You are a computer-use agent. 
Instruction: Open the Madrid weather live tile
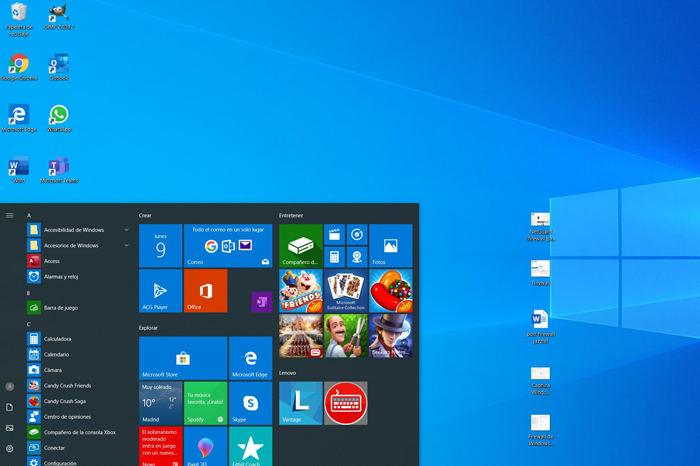point(160,403)
